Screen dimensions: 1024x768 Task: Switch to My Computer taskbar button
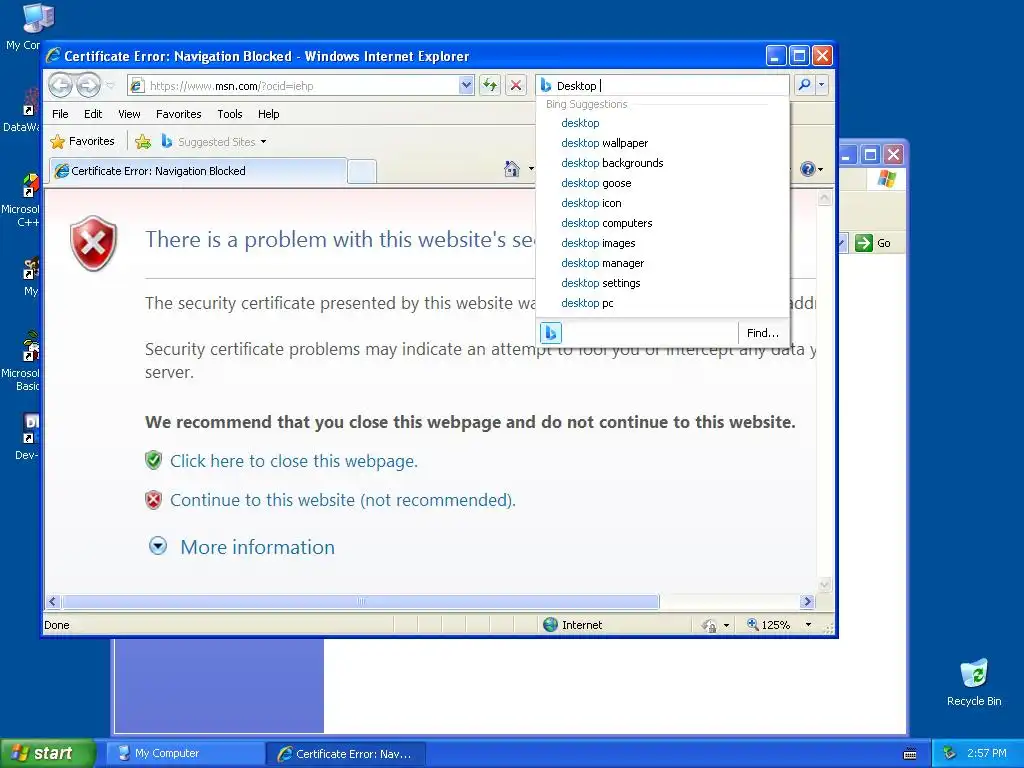click(x=185, y=754)
